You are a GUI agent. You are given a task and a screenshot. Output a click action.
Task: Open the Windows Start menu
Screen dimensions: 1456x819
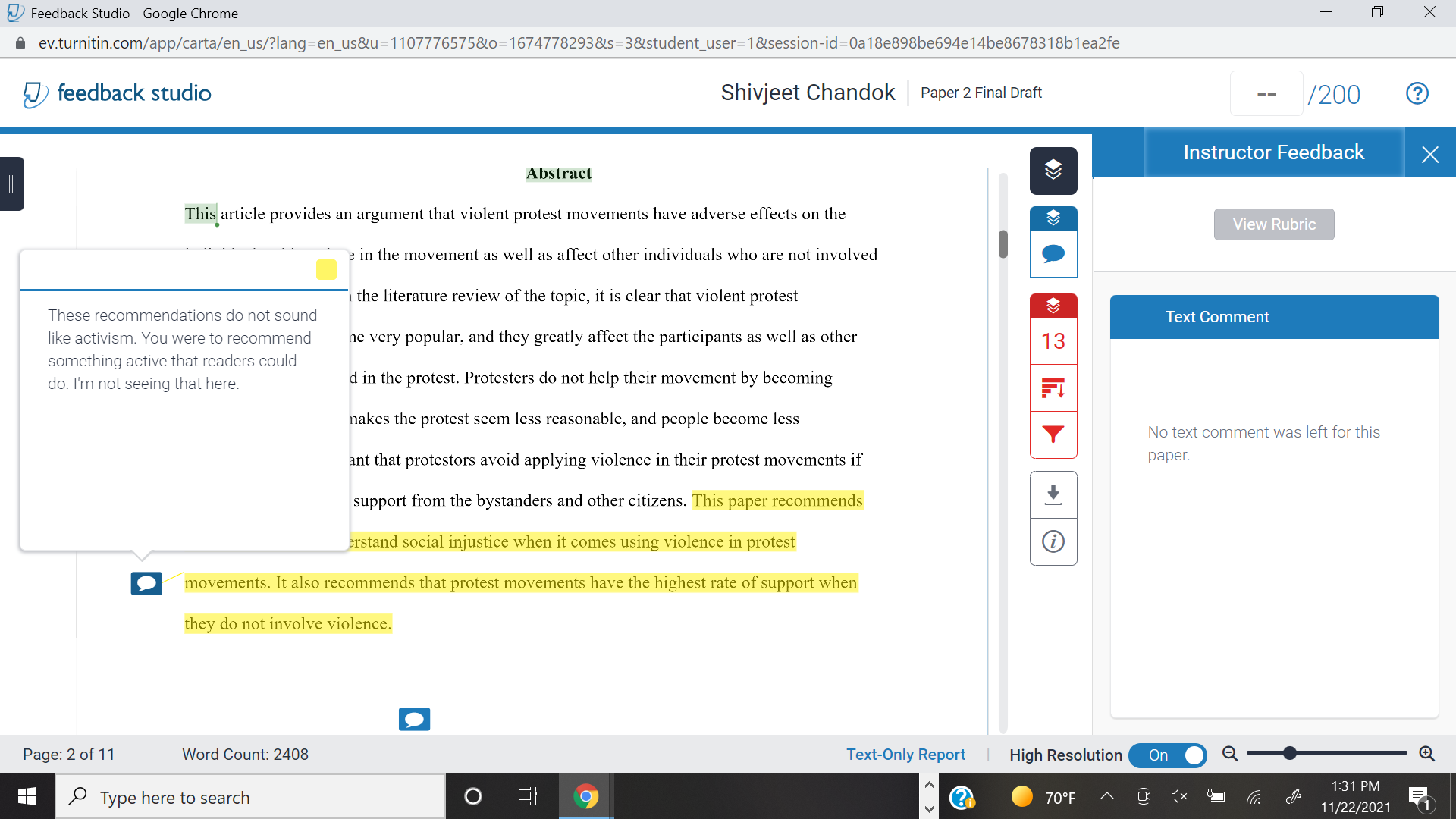(x=27, y=796)
